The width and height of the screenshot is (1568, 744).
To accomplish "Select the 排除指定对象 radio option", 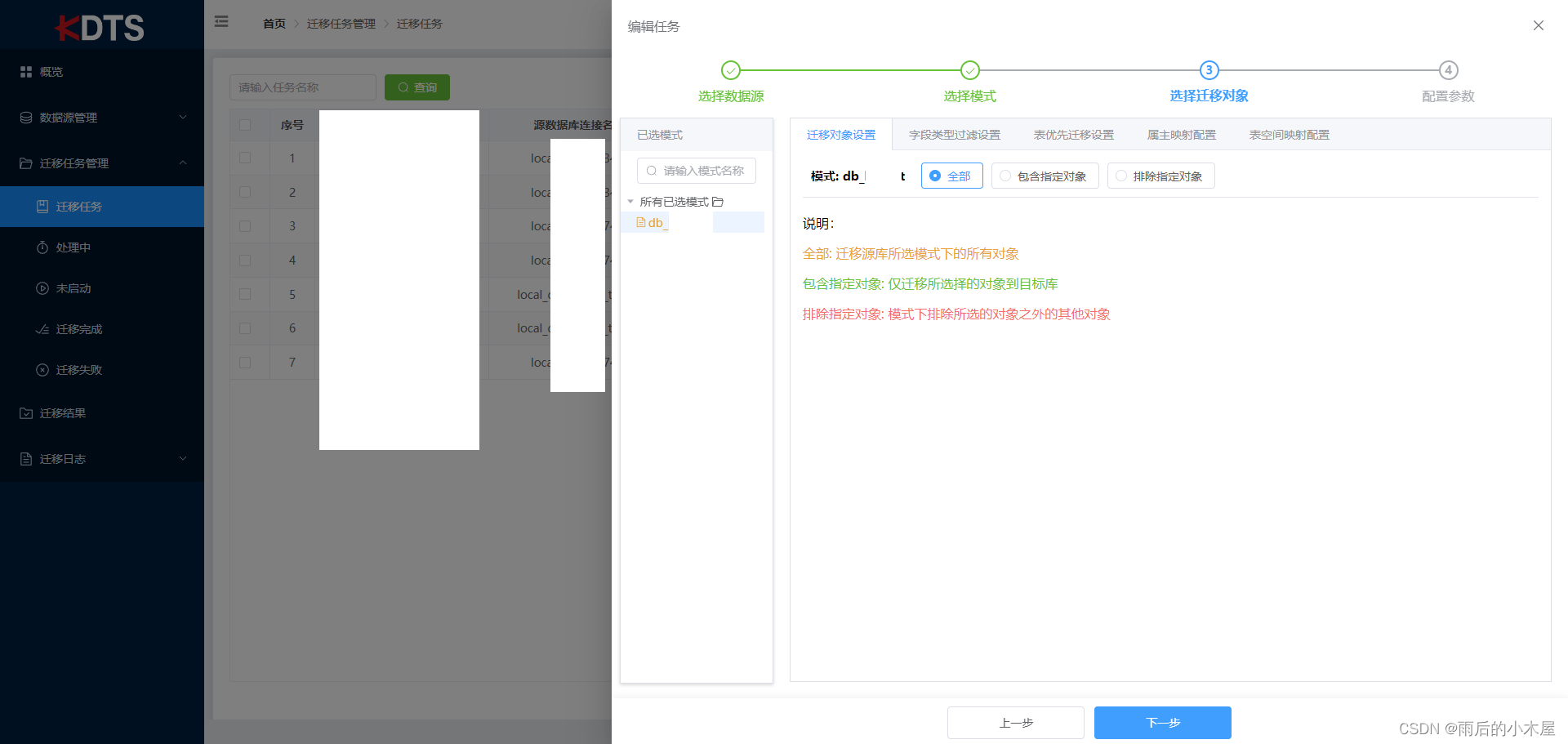I will point(1161,176).
